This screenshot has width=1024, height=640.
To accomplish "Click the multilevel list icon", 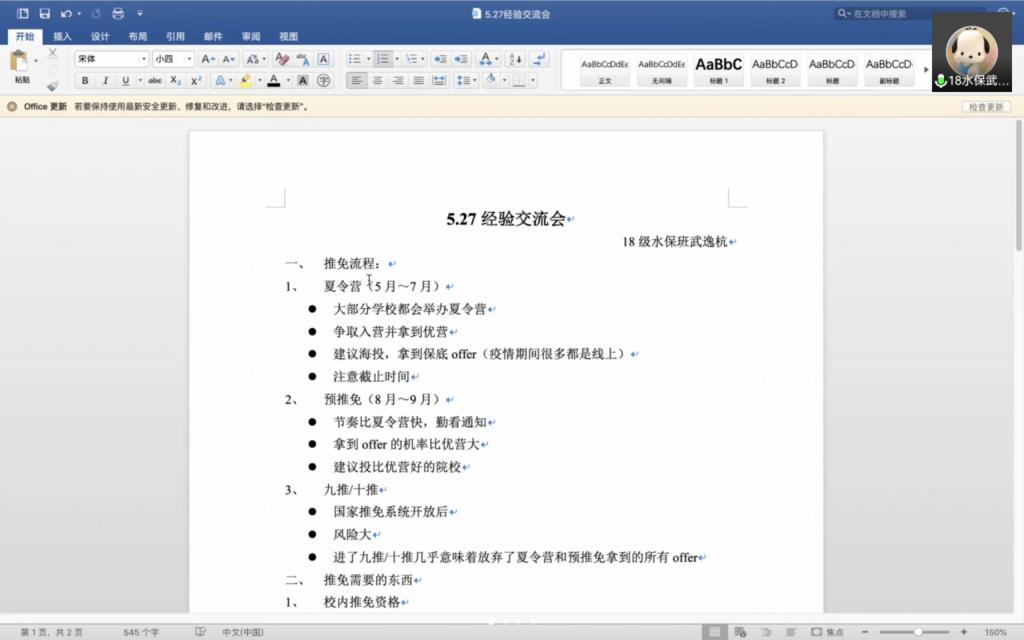I will (x=411, y=59).
